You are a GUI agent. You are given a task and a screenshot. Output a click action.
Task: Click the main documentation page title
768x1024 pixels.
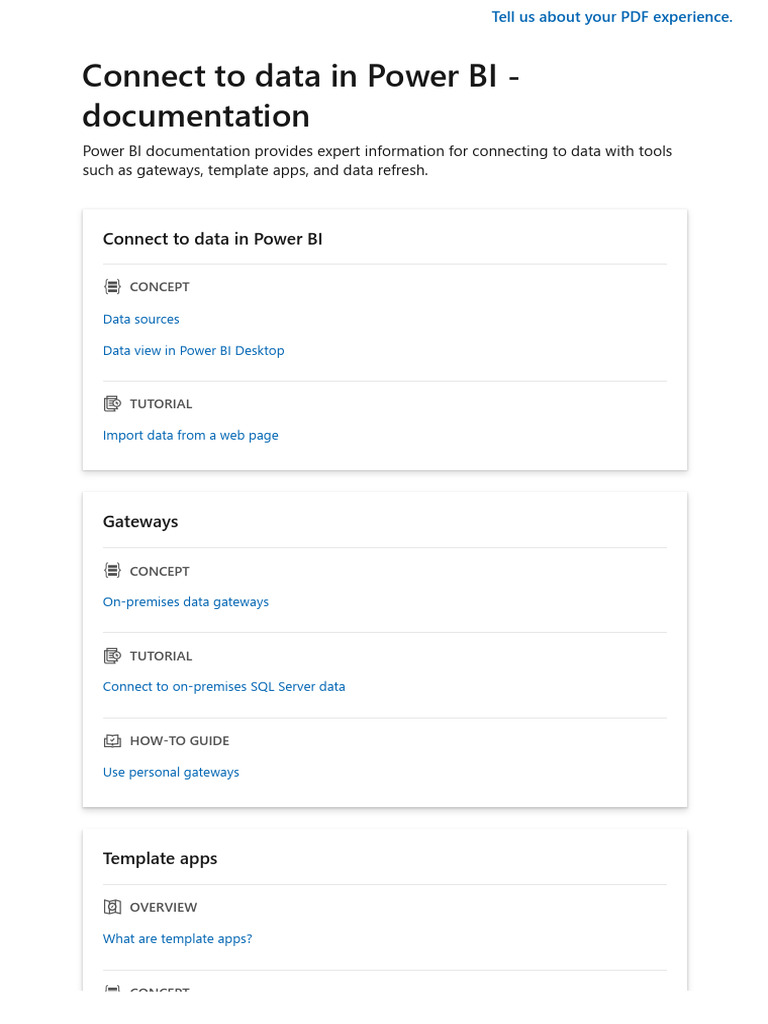(x=300, y=96)
